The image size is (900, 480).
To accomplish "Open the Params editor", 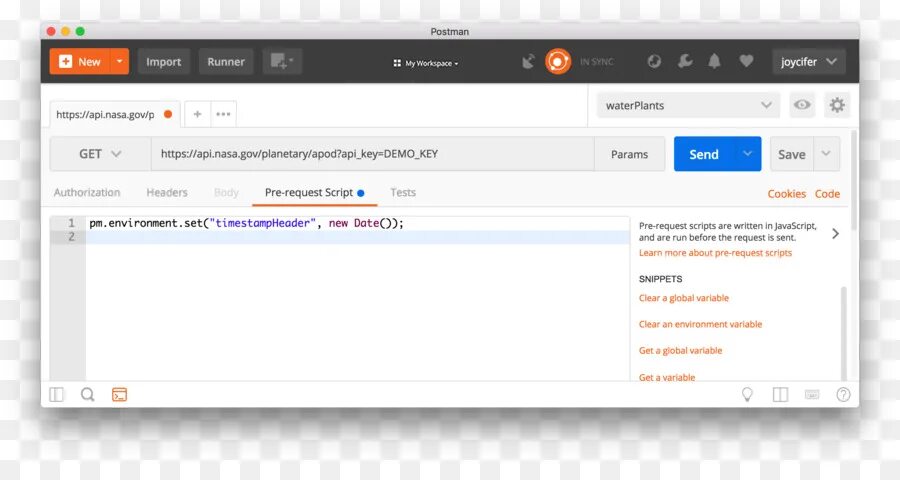I will click(x=630, y=154).
